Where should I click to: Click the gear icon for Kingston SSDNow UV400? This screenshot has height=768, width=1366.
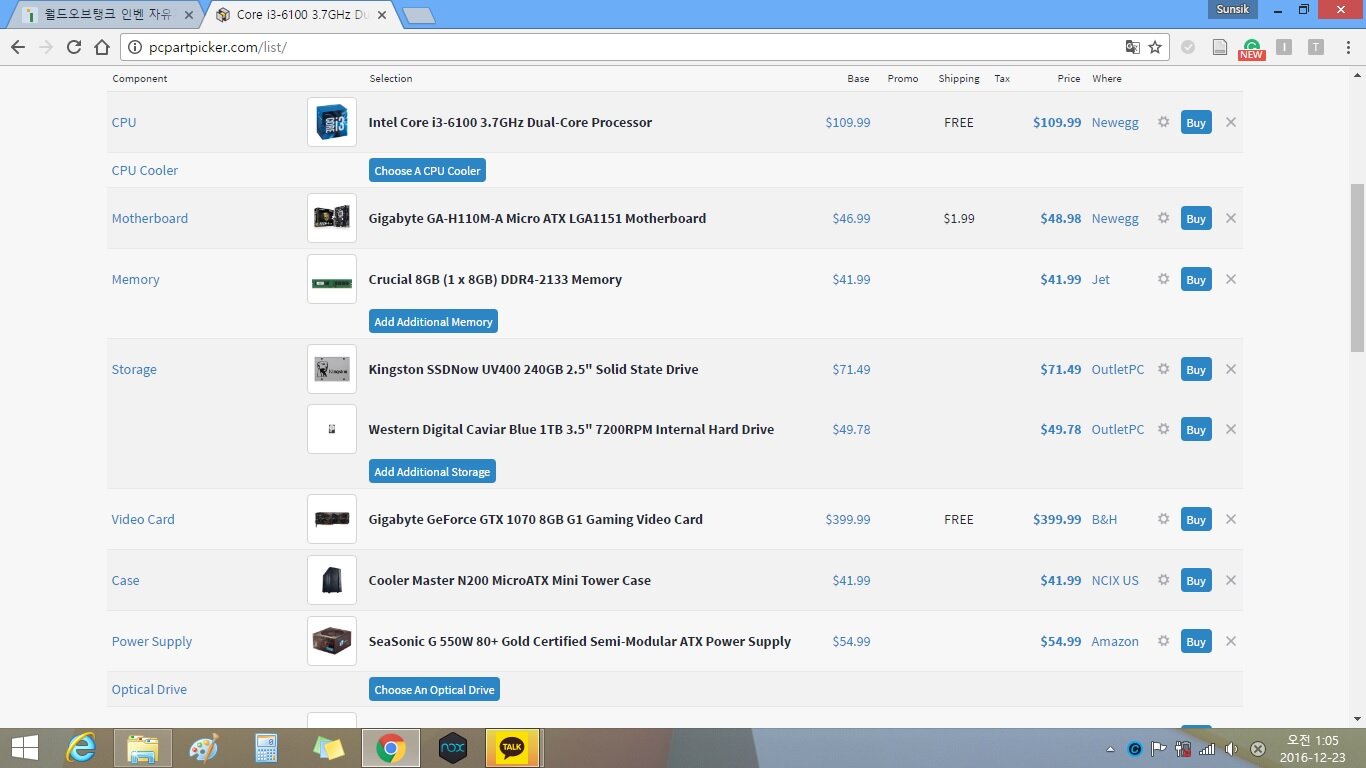[1163, 369]
